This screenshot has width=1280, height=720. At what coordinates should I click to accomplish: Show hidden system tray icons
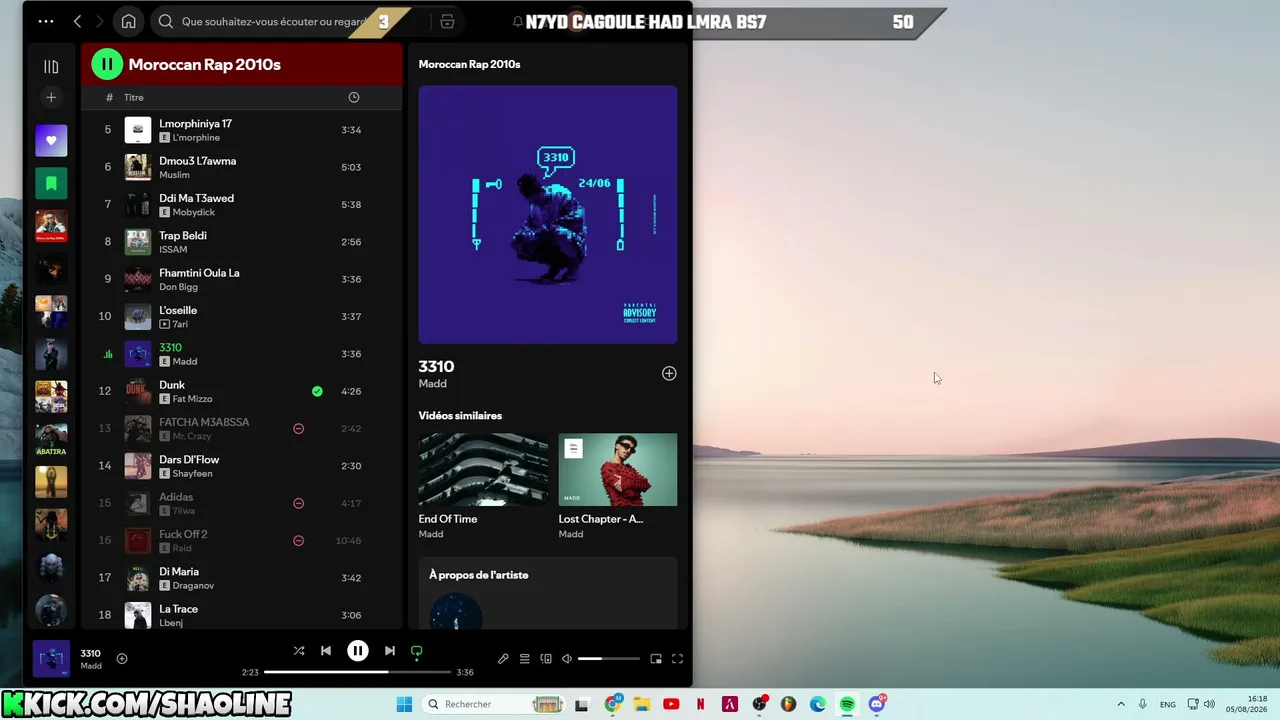(x=1121, y=704)
